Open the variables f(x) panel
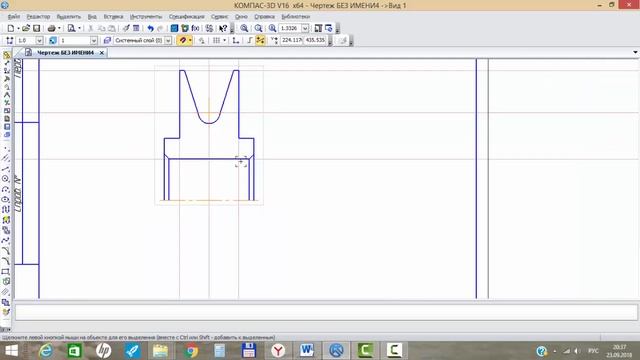Screen dimensions: 640x360 pyautogui.click(x=195, y=28)
